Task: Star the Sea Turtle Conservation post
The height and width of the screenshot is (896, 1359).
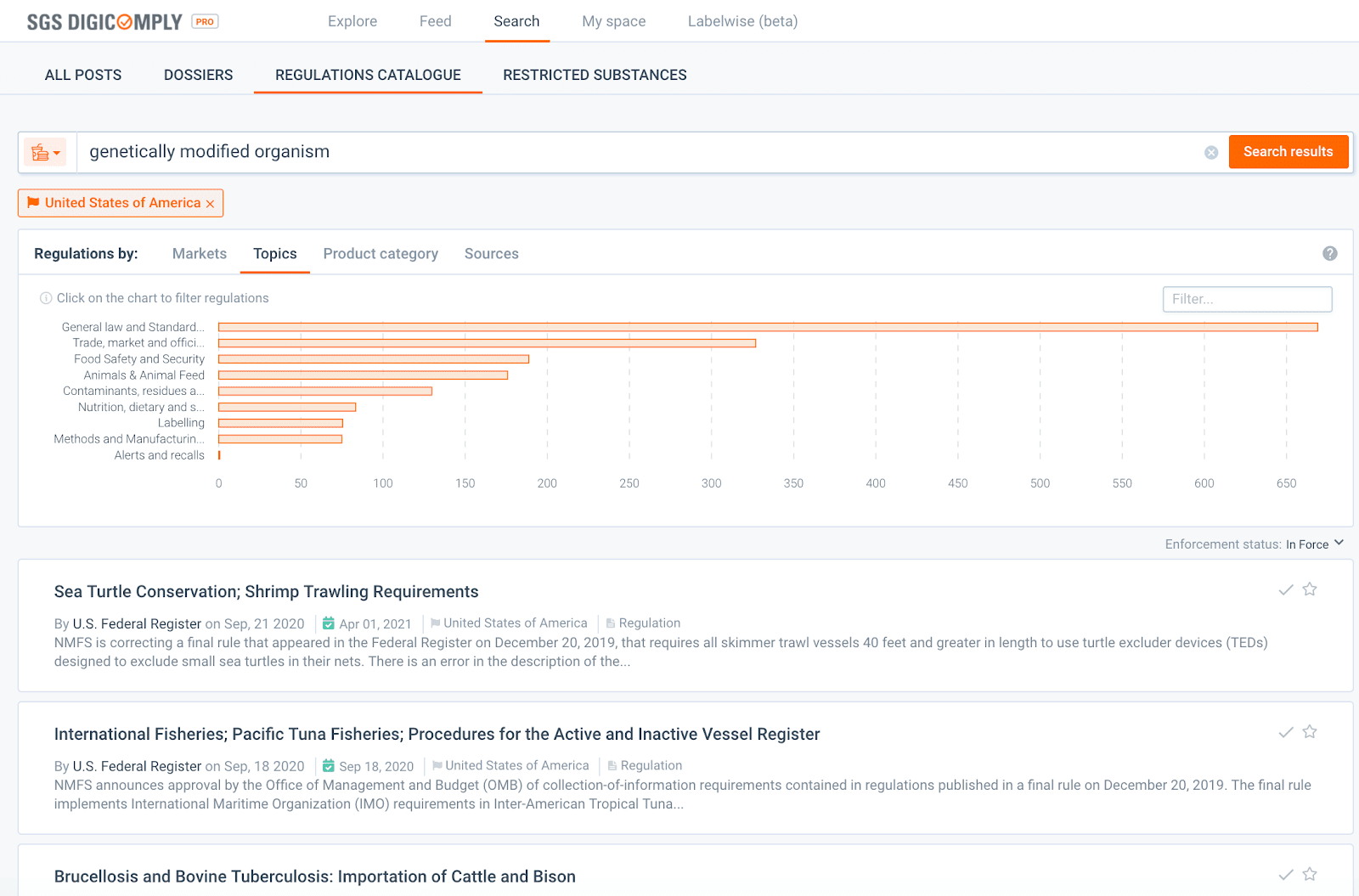Action: tap(1310, 589)
